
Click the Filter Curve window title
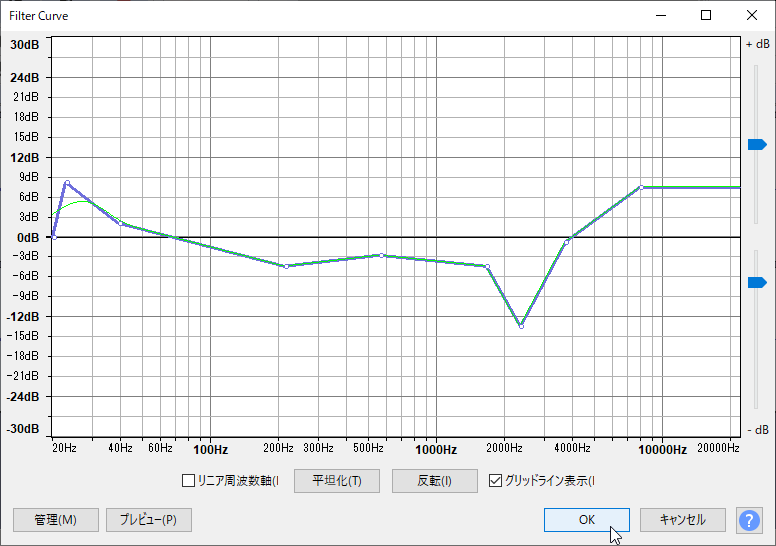(39, 16)
